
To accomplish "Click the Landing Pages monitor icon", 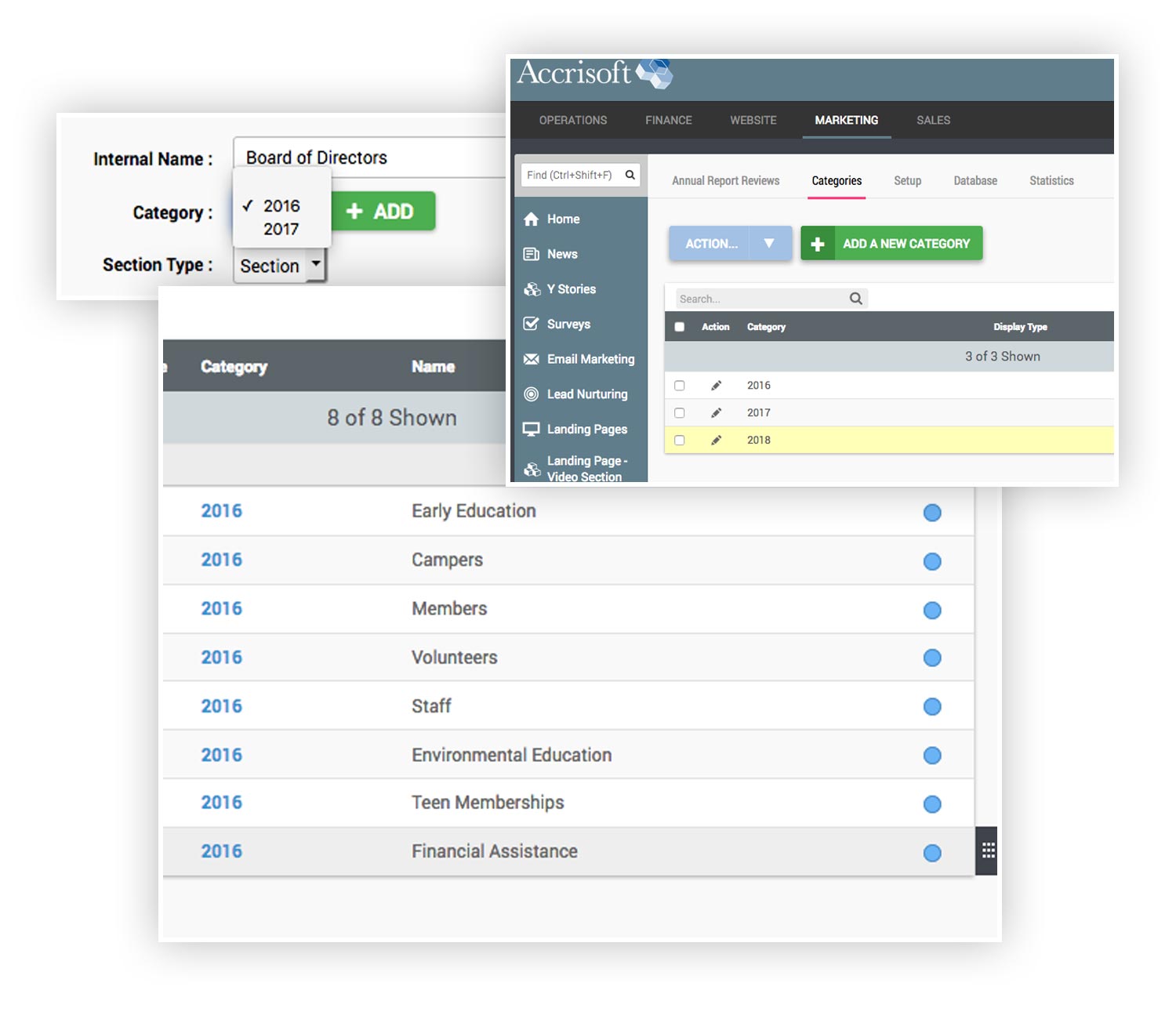I will (531, 430).
